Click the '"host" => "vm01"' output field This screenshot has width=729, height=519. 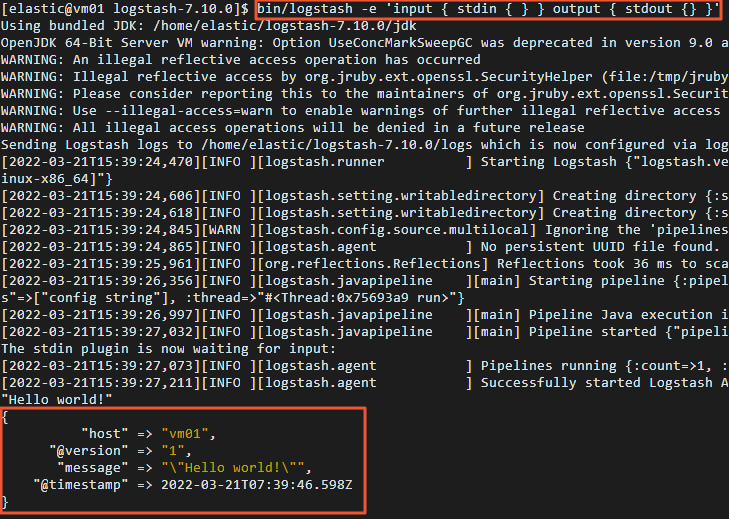click(x=148, y=434)
